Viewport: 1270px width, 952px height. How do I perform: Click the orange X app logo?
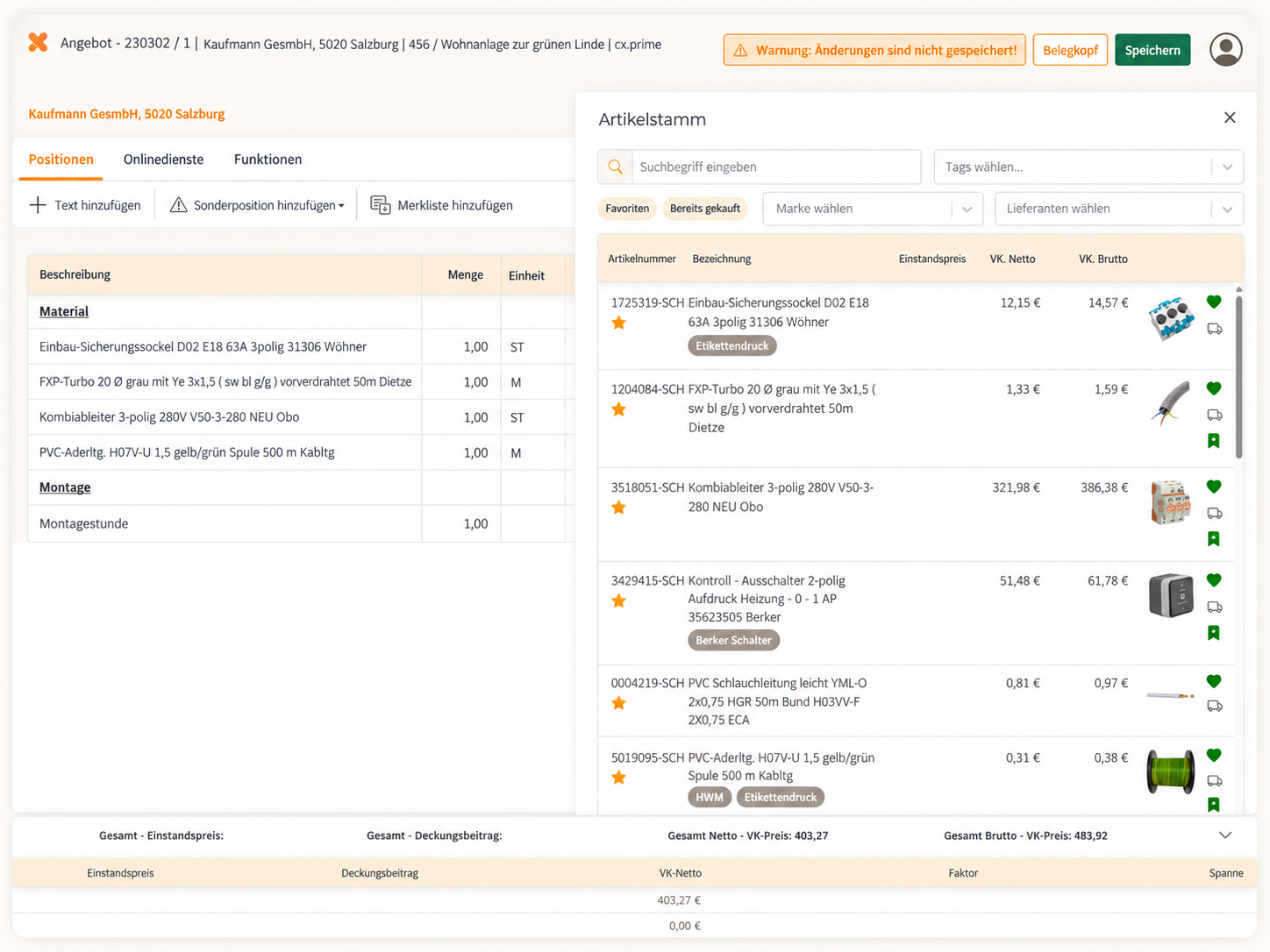point(38,42)
